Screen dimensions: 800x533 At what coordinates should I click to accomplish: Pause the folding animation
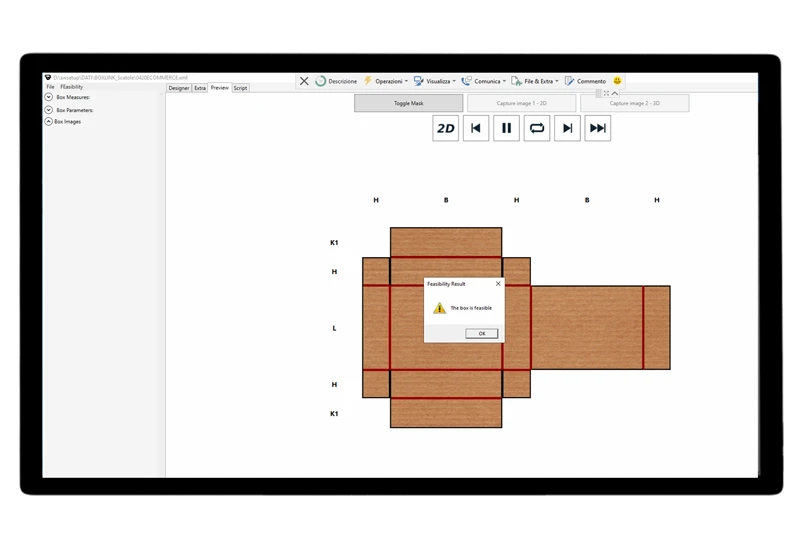(506, 128)
